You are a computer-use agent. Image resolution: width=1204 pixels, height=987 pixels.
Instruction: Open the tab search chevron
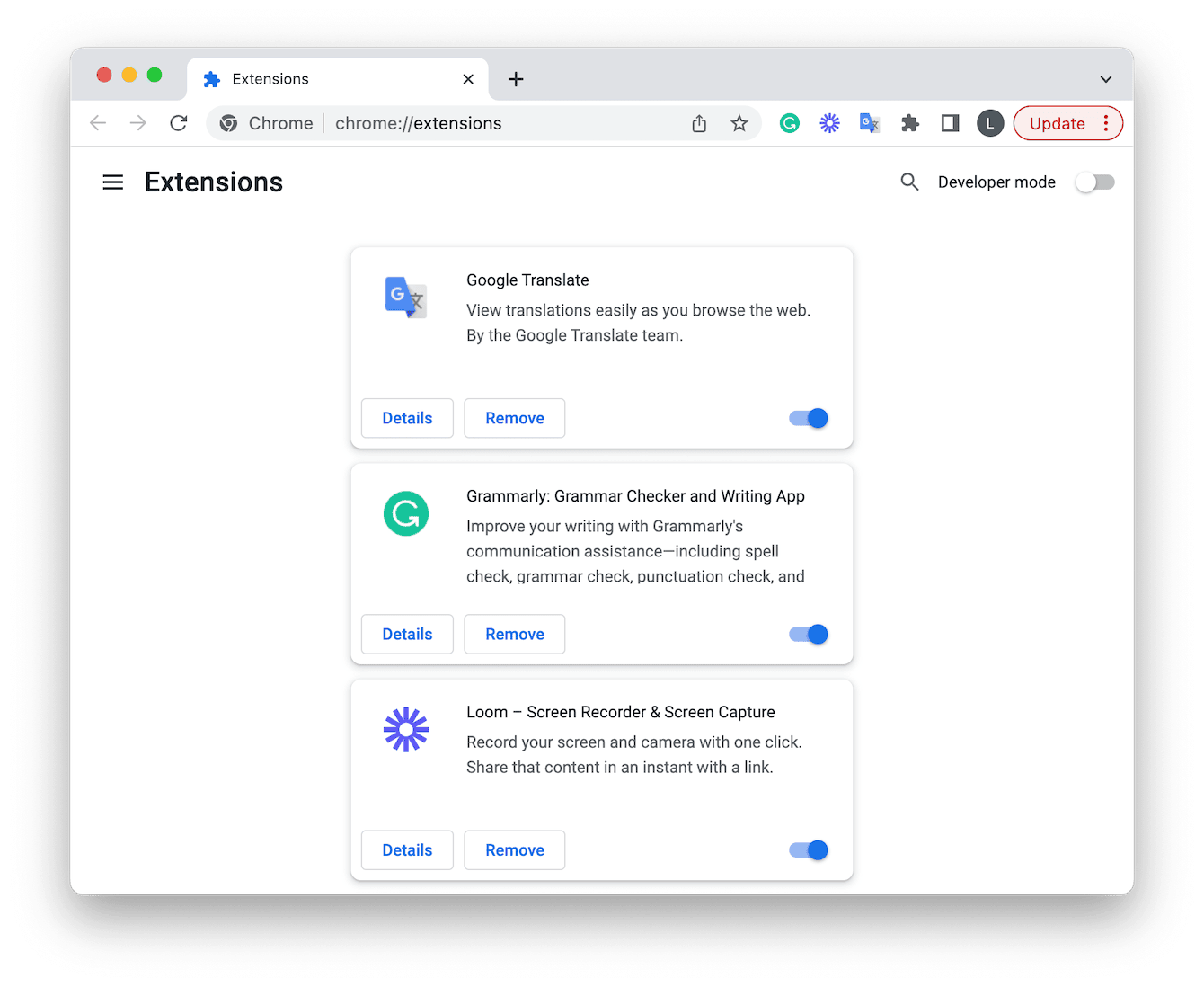(1105, 79)
